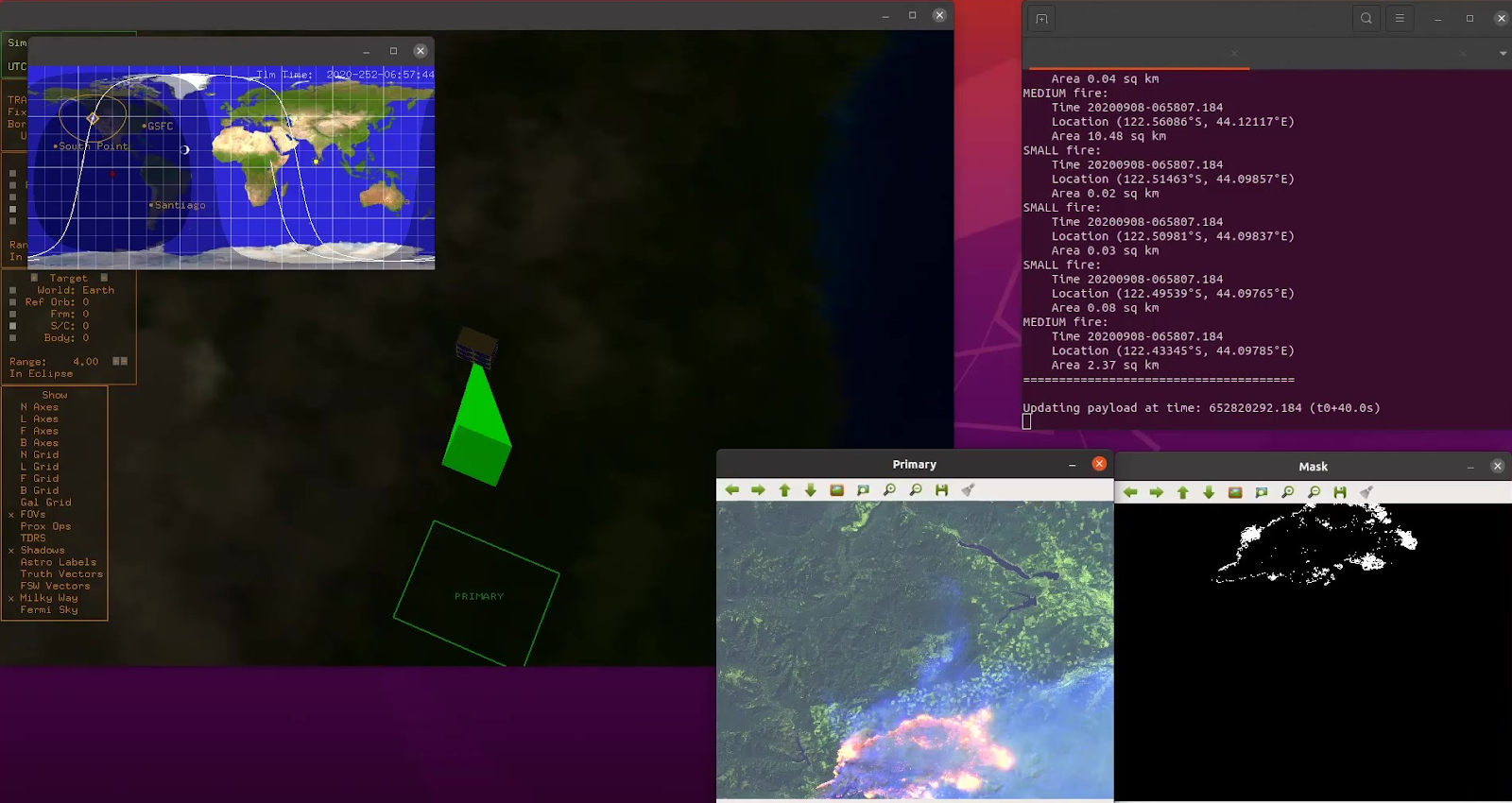Open a new terminal tab
Screen dimensions: 1512x803
coord(1041,19)
